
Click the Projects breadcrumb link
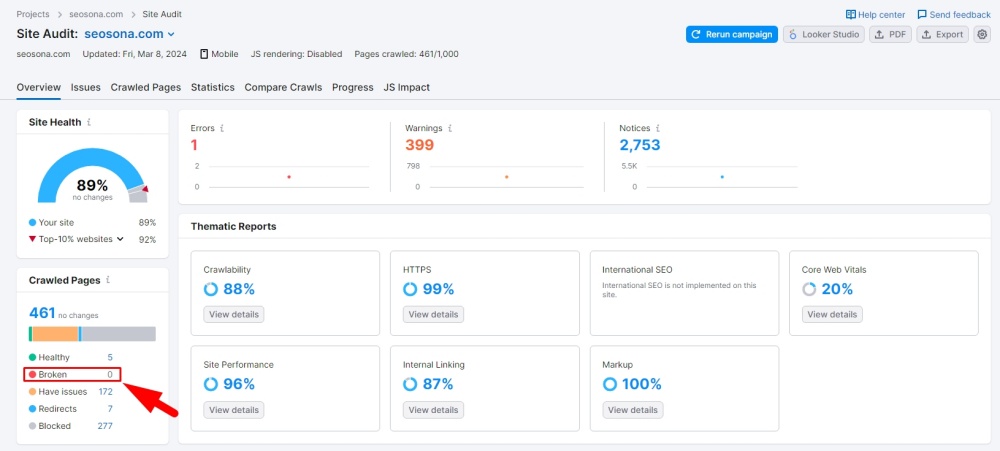(33, 15)
